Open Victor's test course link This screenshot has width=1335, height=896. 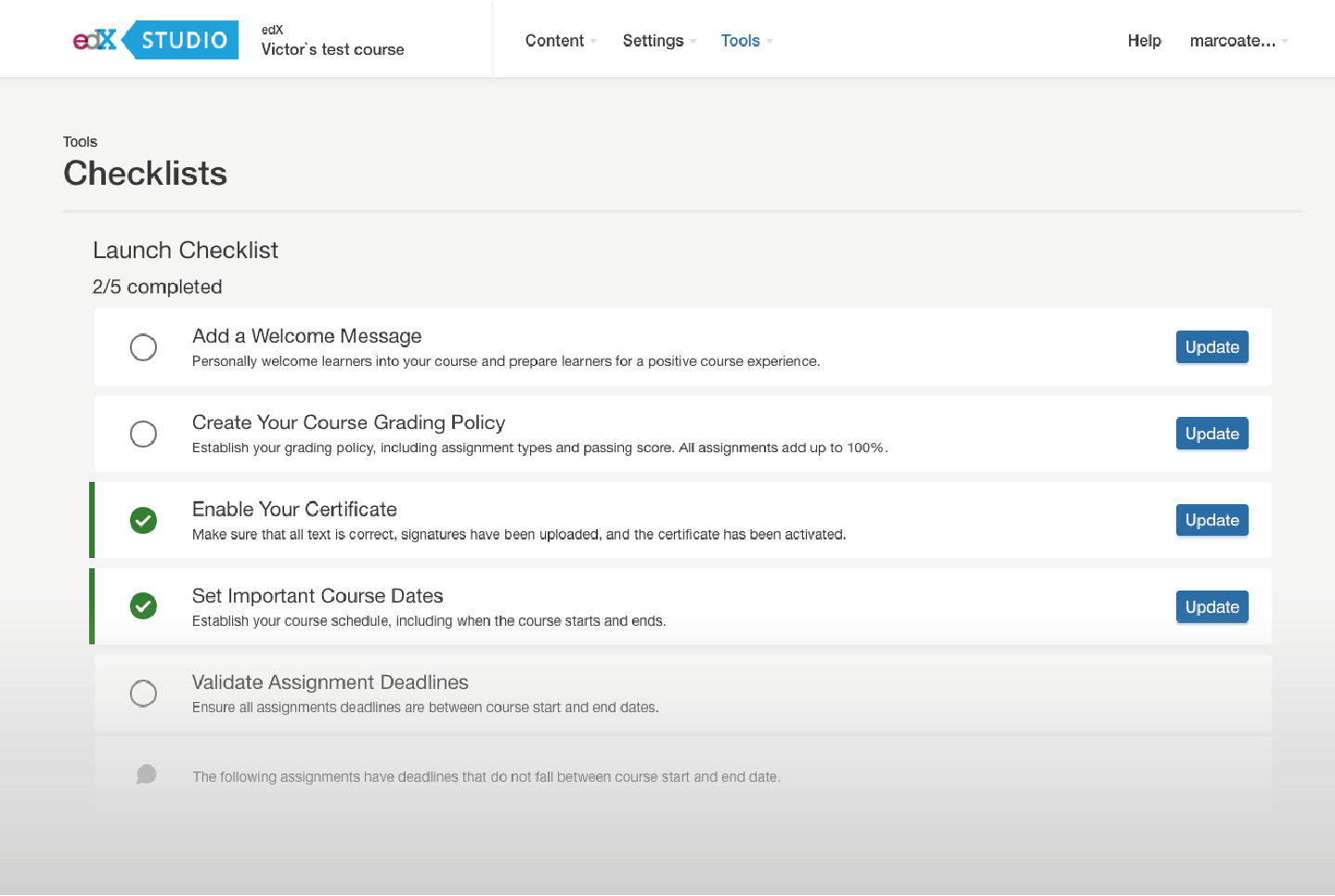coord(332,49)
